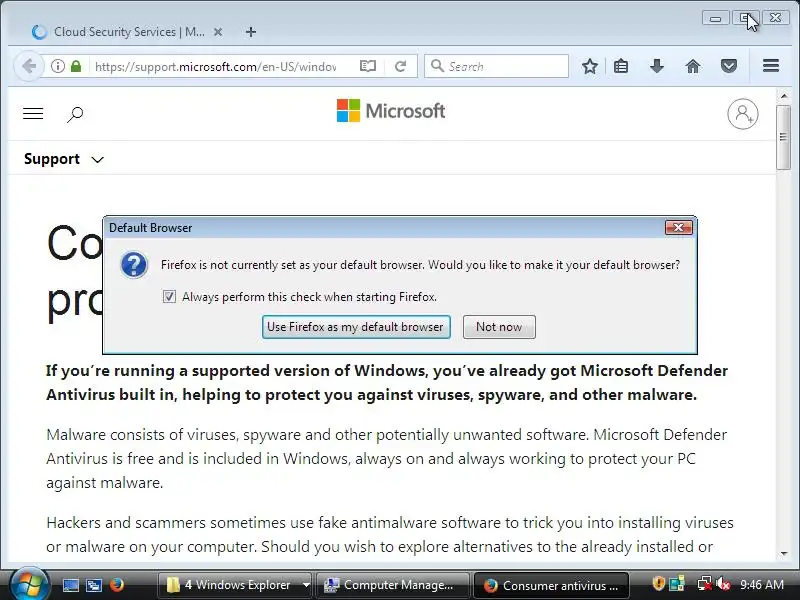Toggle Reader View book icon
Screen dimensions: 800x600
(367, 66)
